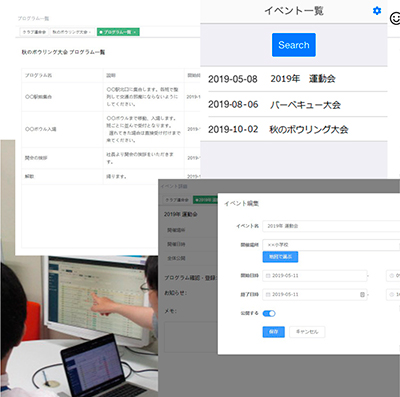Switch to the 秋のボウリング大会 tab
Viewport: 400px width, 397px height.
[x=72, y=32]
